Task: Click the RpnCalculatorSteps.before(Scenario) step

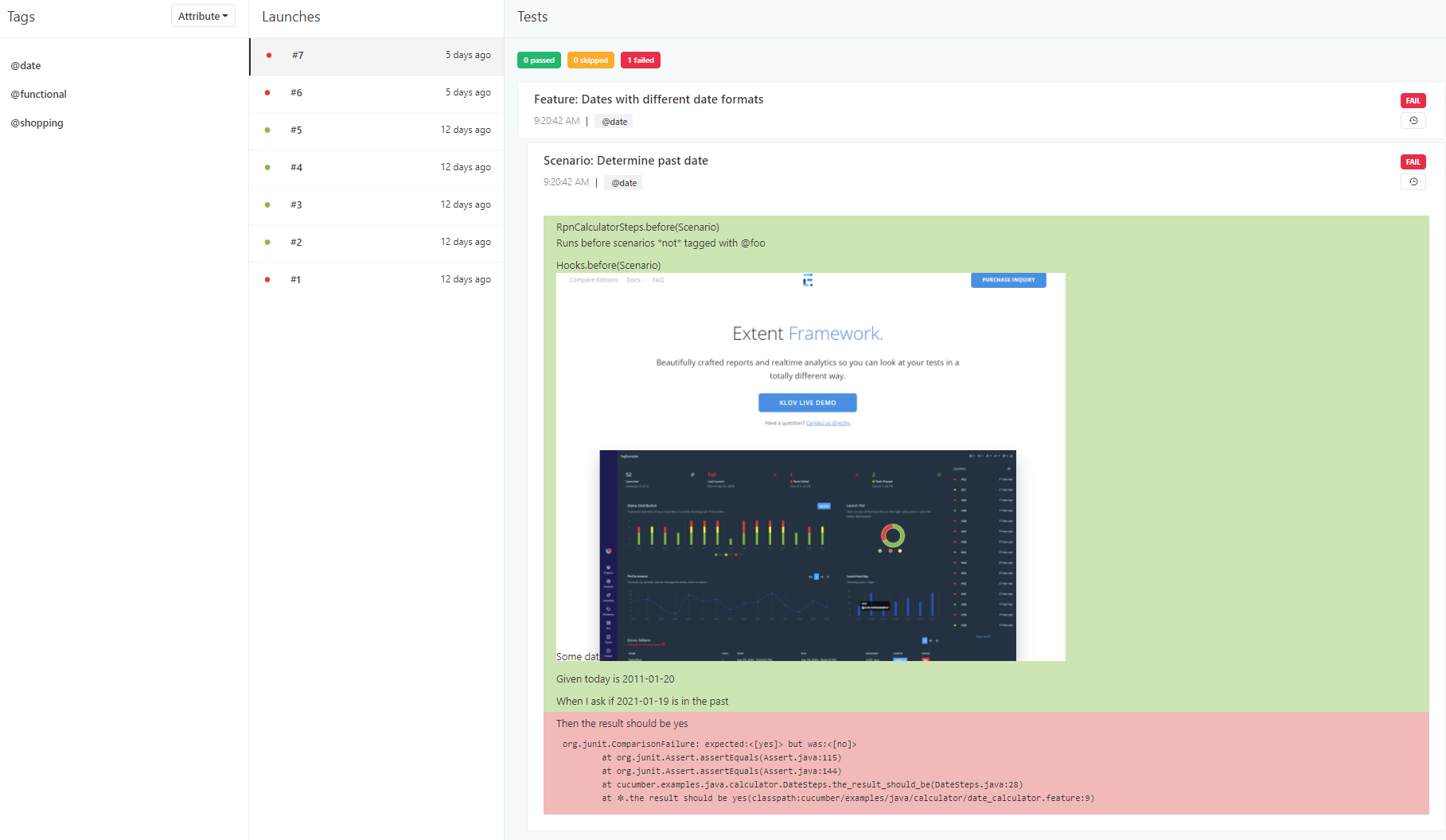Action: click(x=637, y=227)
